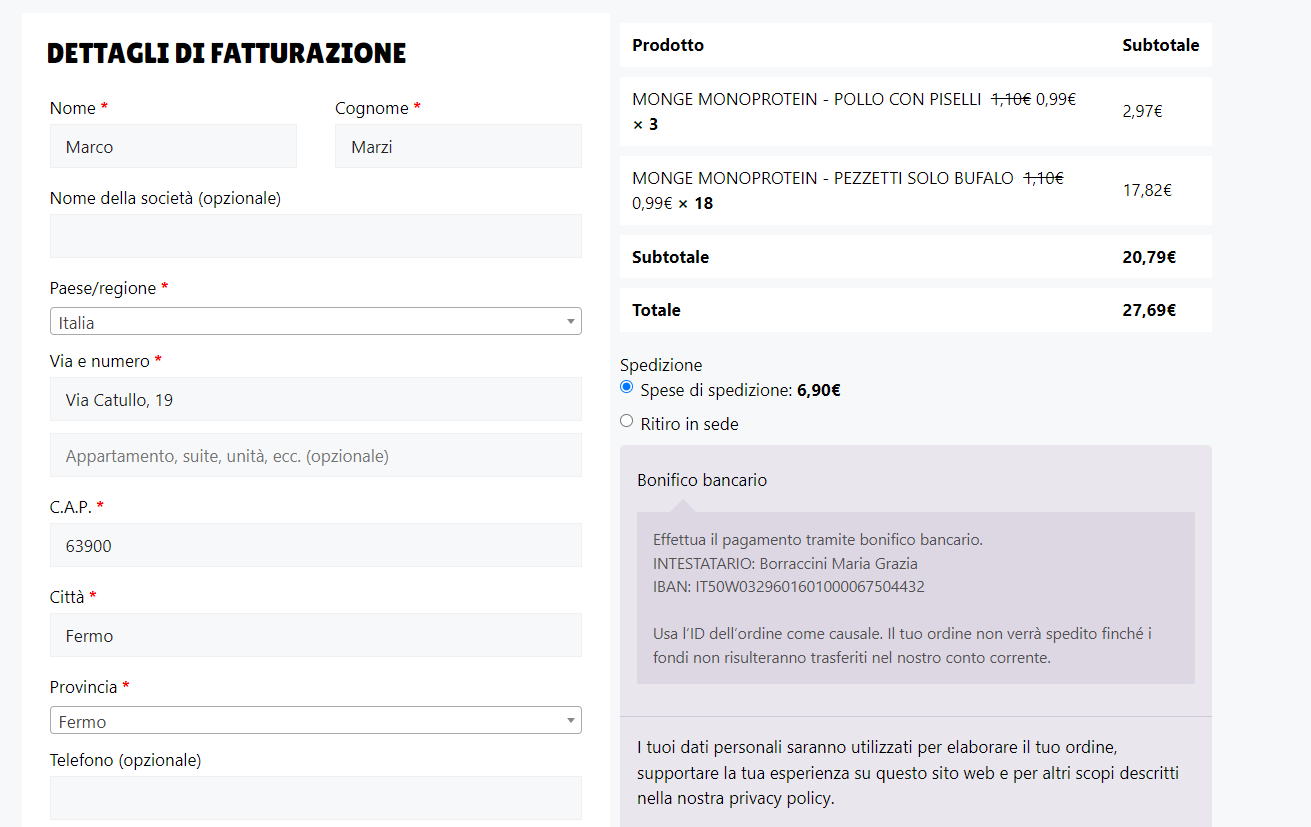Focus the Appartamento, suite, unità field
Image resolution: width=1311 pixels, height=827 pixels.
click(315, 455)
